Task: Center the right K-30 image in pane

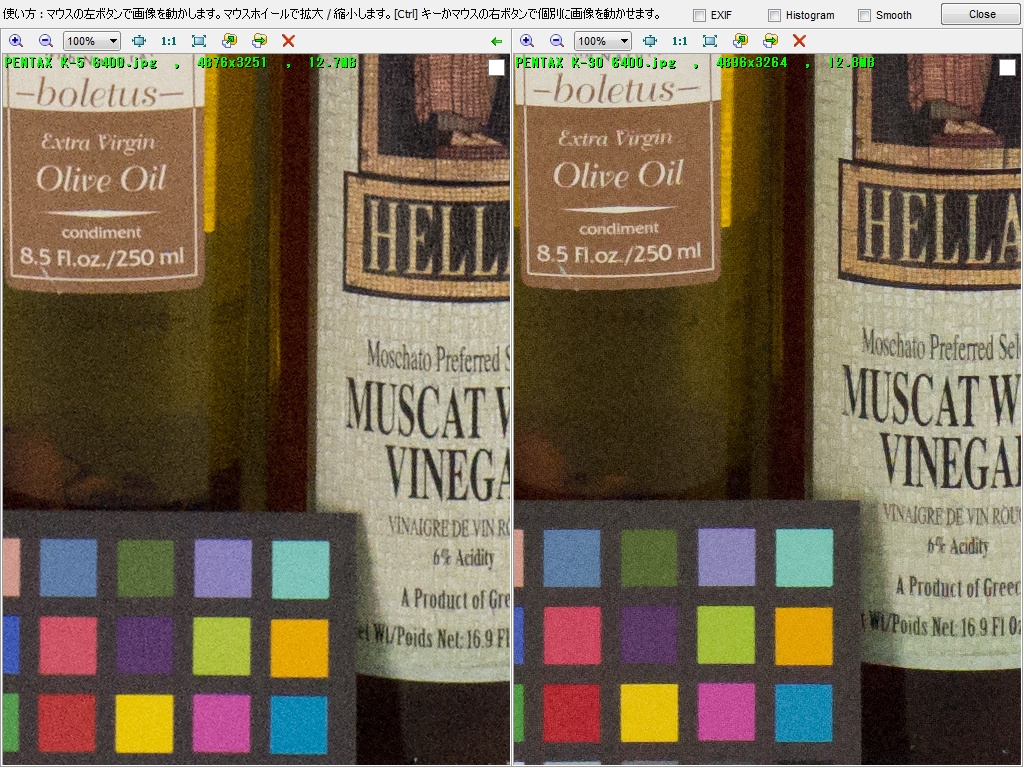Action: [650, 41]
